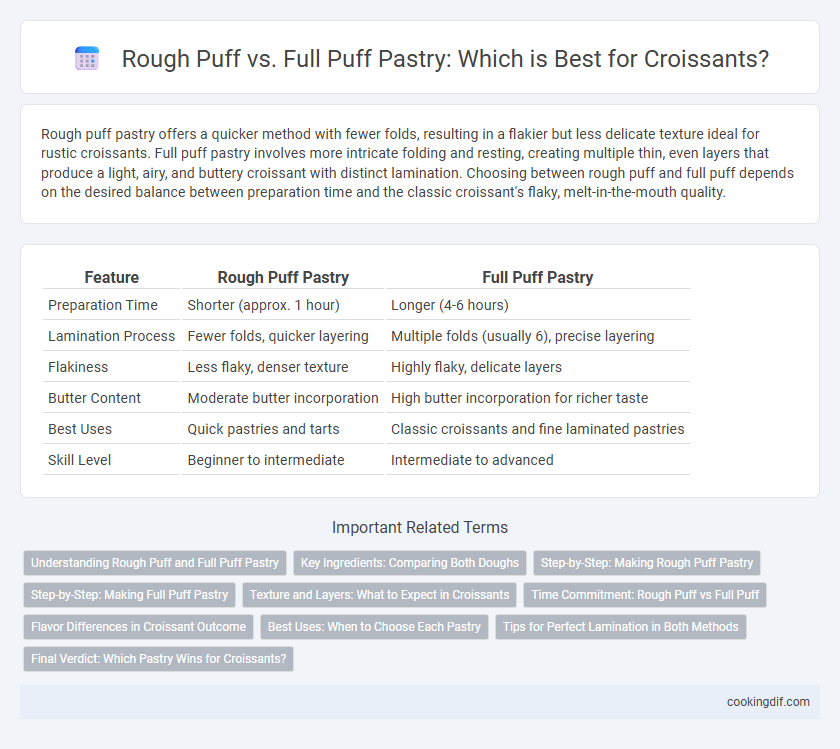Select 'Key Ingredients: Comparing Both Doughs' tag
Viewport: 840px width, 749px height.
pyautogui.click(x=410, y=563)
